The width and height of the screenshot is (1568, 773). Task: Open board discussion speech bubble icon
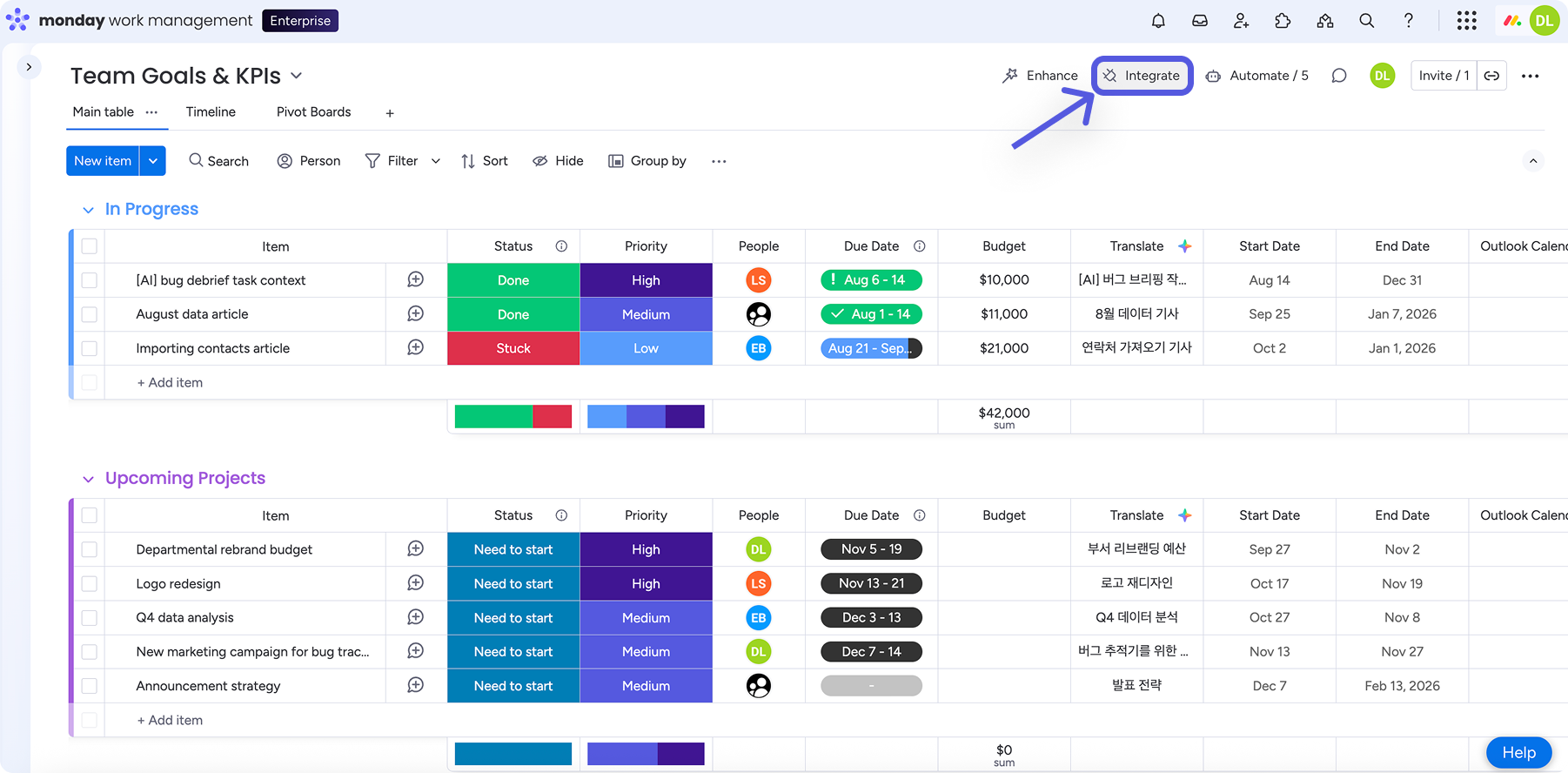click(1339, 76)
